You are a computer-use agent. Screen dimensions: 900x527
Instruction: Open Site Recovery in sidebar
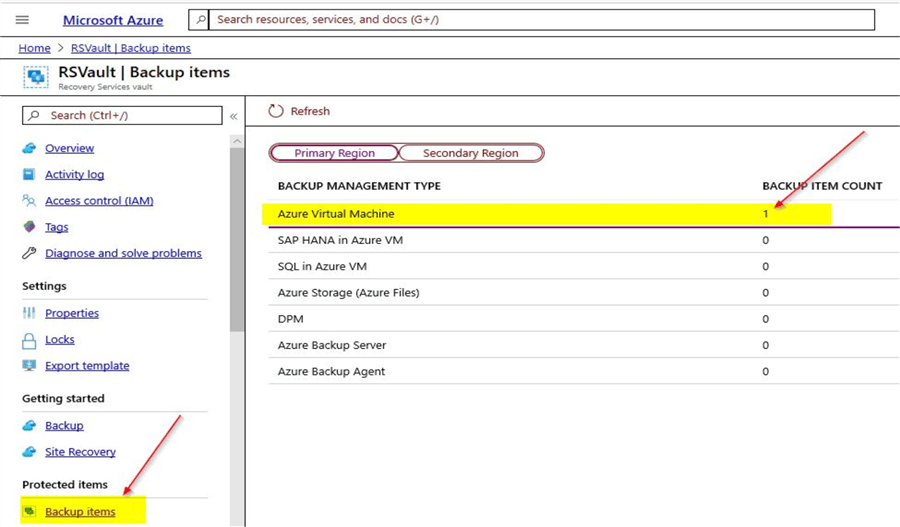tap(80, 452)
